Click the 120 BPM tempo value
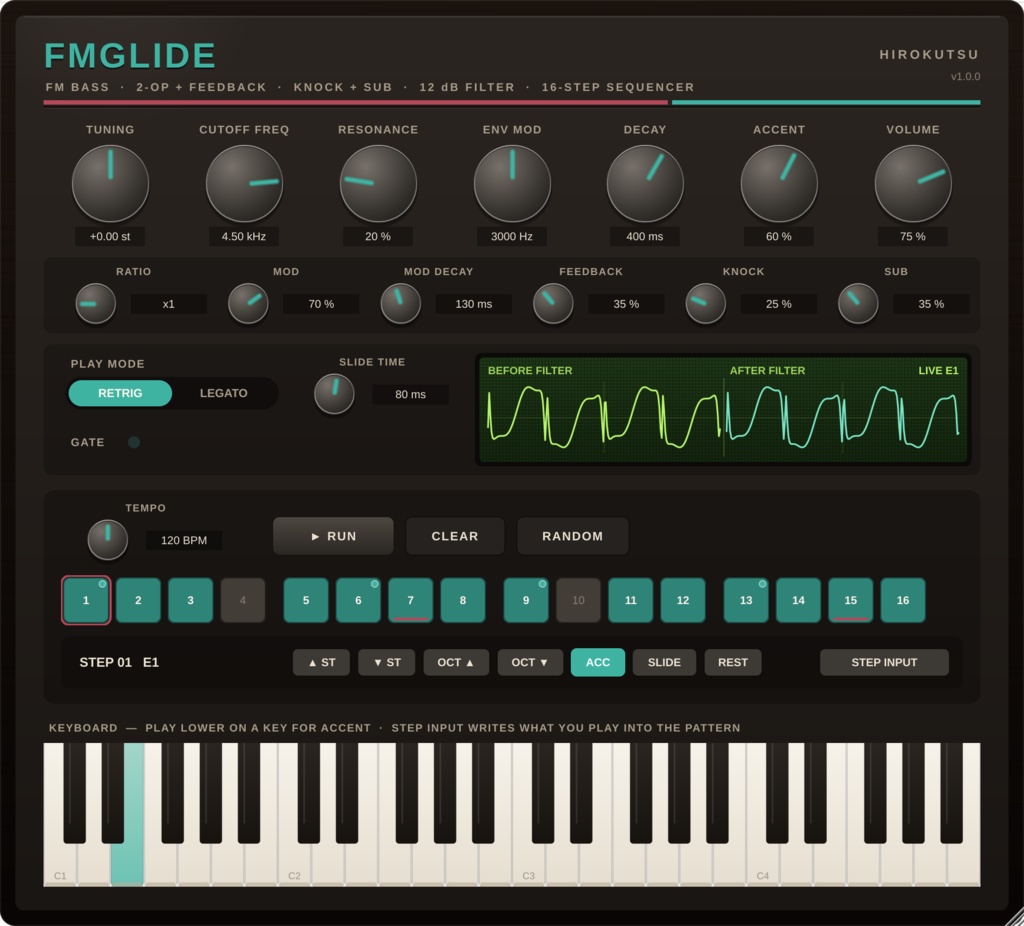Image resolution: width=1024 pixels, height=926 pixels. [x=184, y=540]
